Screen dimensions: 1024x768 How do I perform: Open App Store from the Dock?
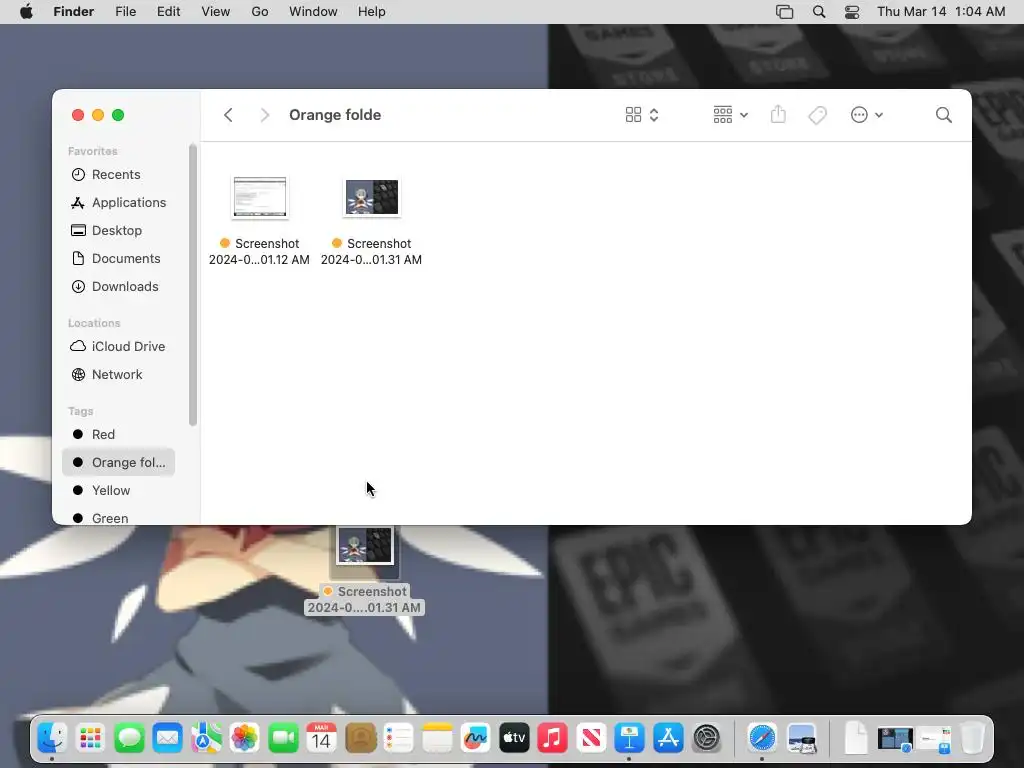click(668, 739)
